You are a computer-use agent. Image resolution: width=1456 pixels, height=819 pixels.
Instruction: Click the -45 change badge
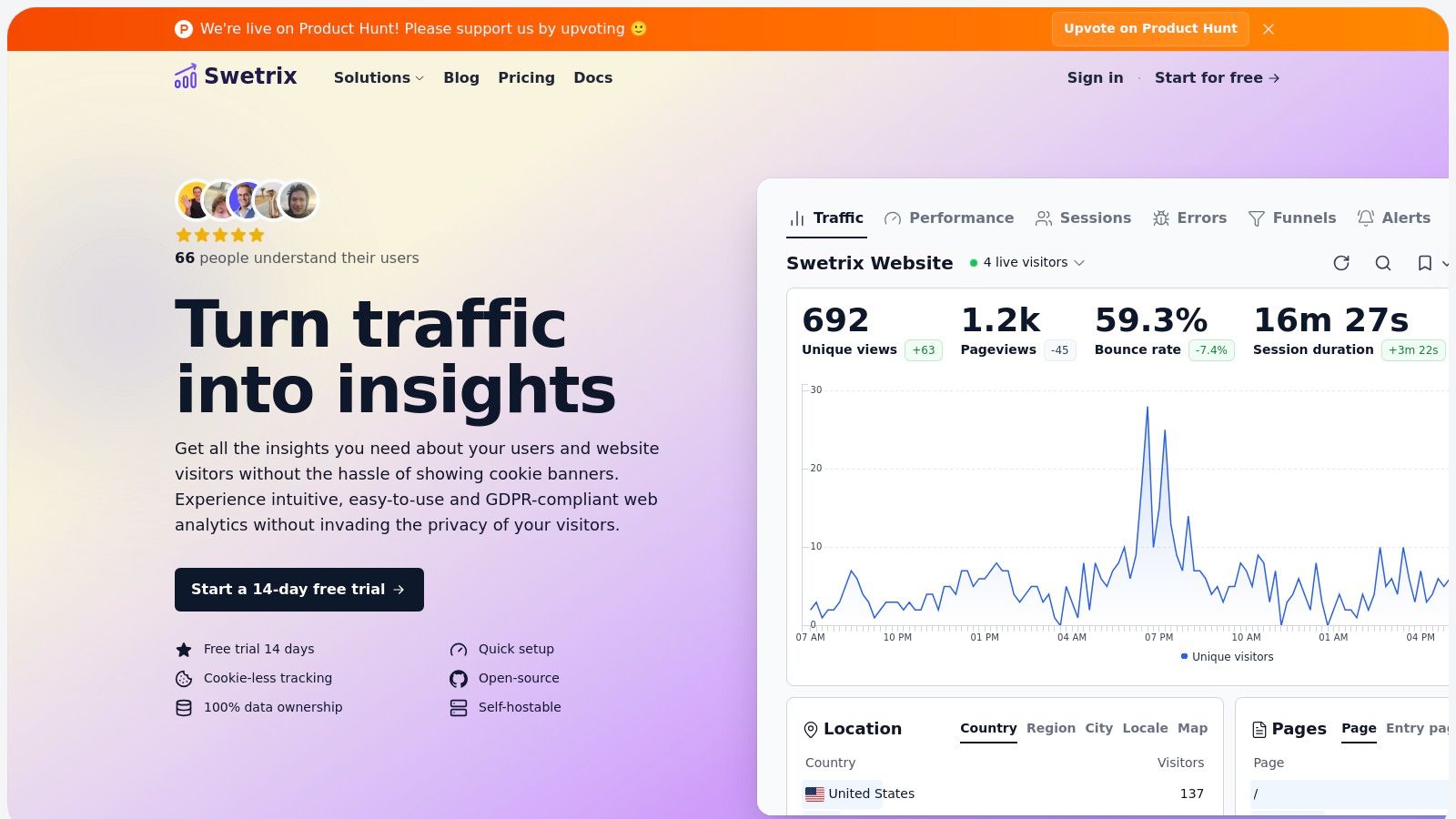point(1060,350)
